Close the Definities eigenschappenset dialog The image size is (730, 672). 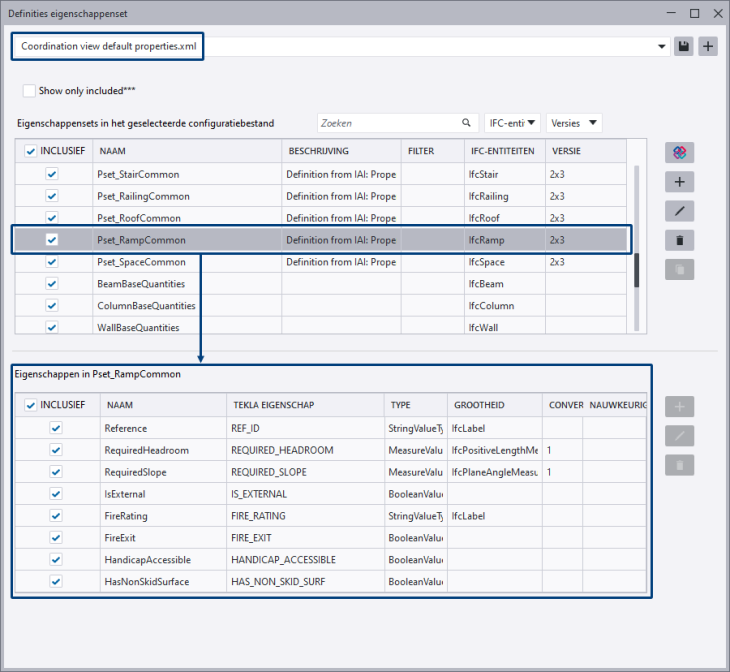click(x=716, y=14)
